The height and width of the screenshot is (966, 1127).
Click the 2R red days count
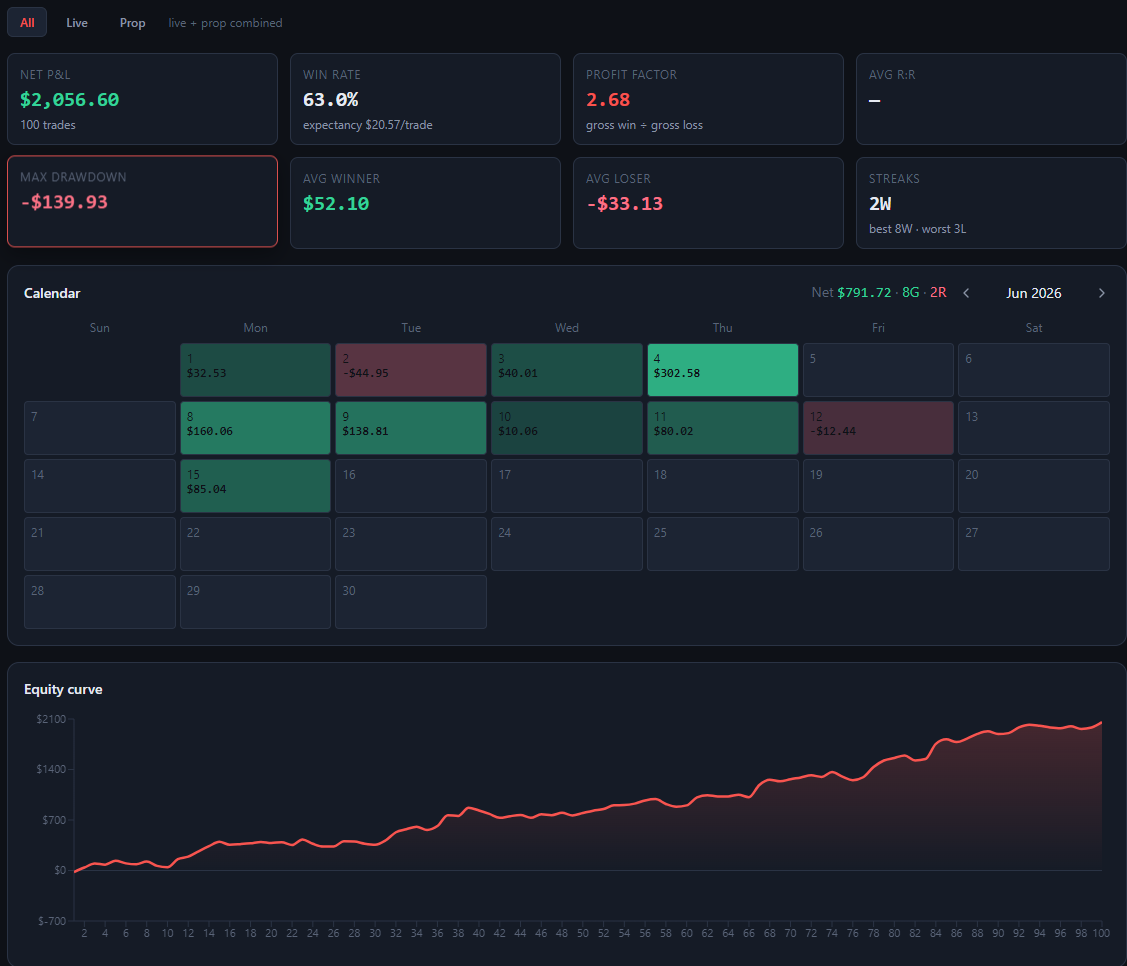coord(938,293)
